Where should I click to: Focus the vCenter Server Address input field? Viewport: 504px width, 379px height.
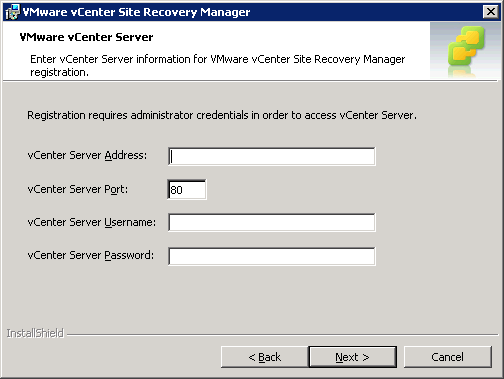click(x=272, y=156)
